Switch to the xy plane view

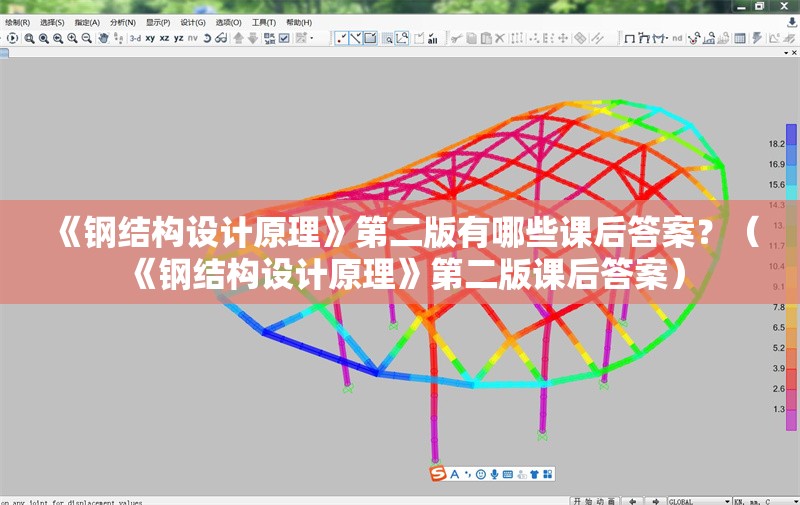150,38
